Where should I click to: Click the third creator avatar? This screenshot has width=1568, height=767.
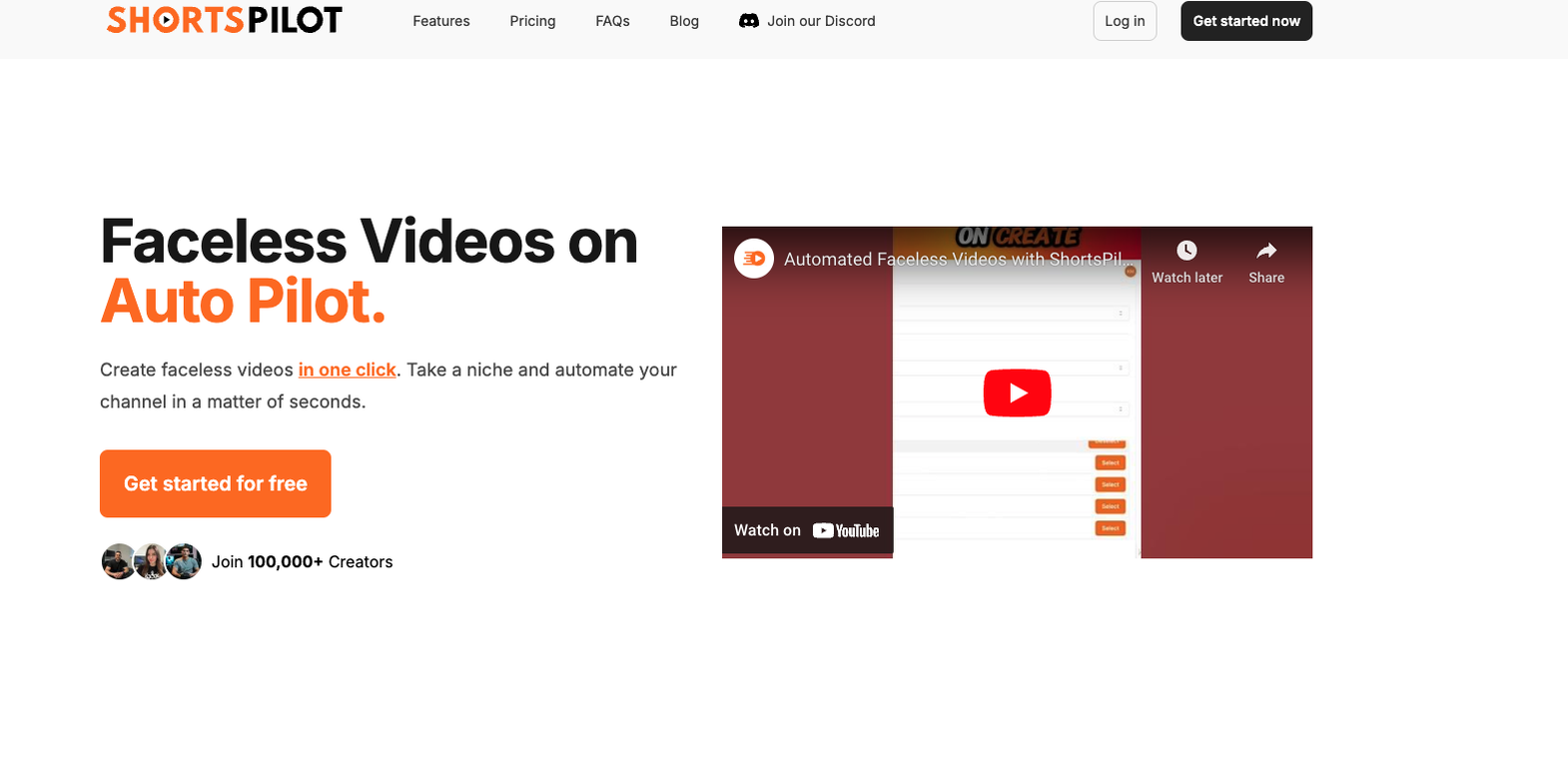point(185,561)
